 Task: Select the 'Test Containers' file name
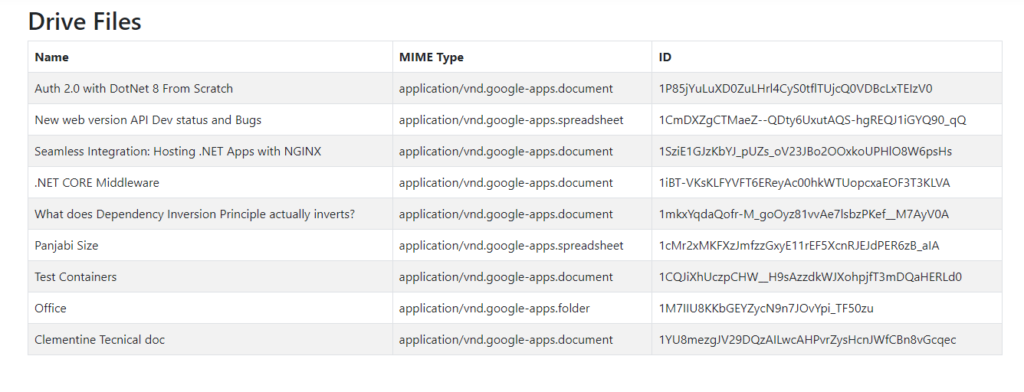tap(76, 276)
